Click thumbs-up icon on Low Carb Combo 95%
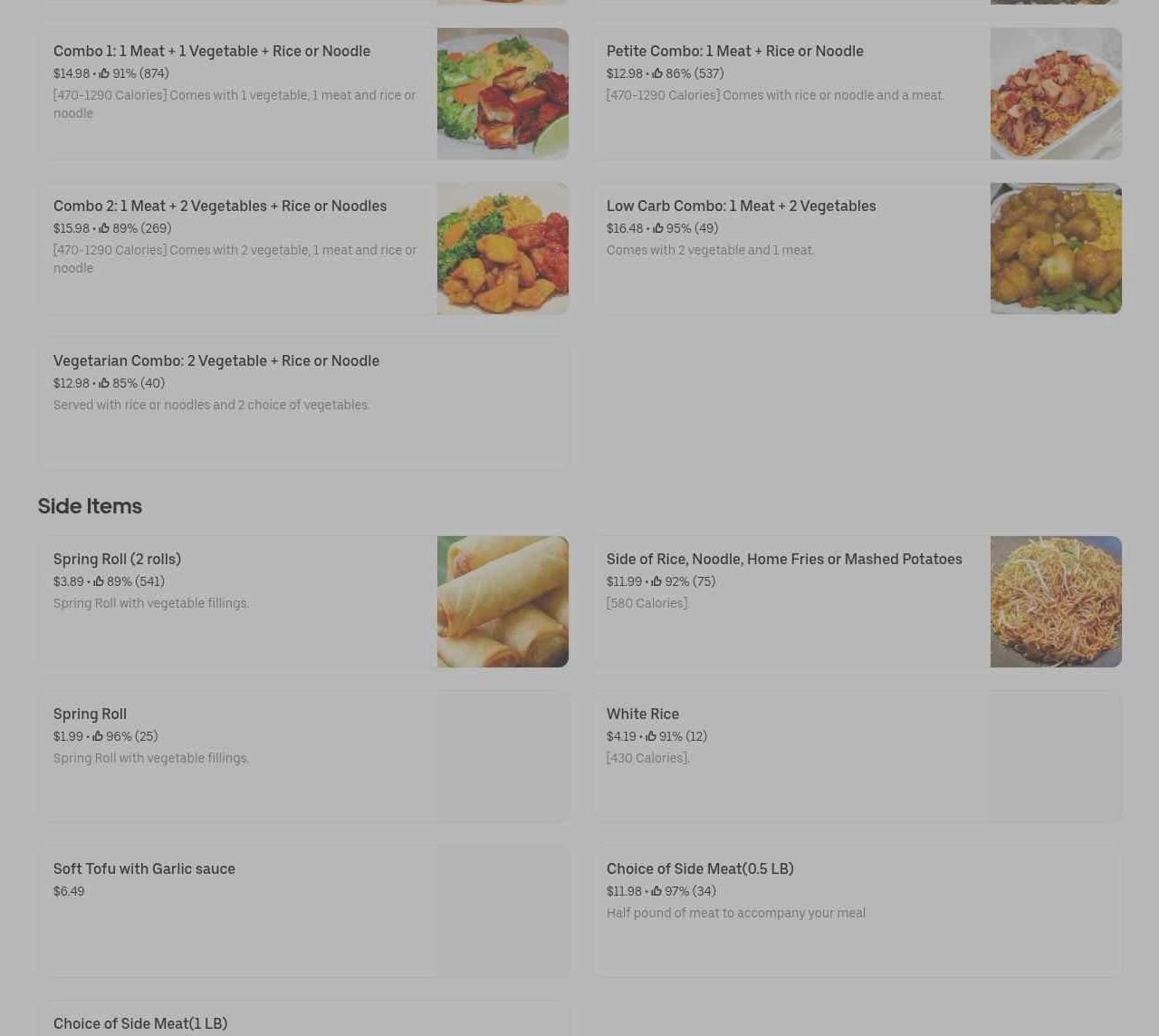The height and width of the screenshot is (1036, 1159). 658,228
